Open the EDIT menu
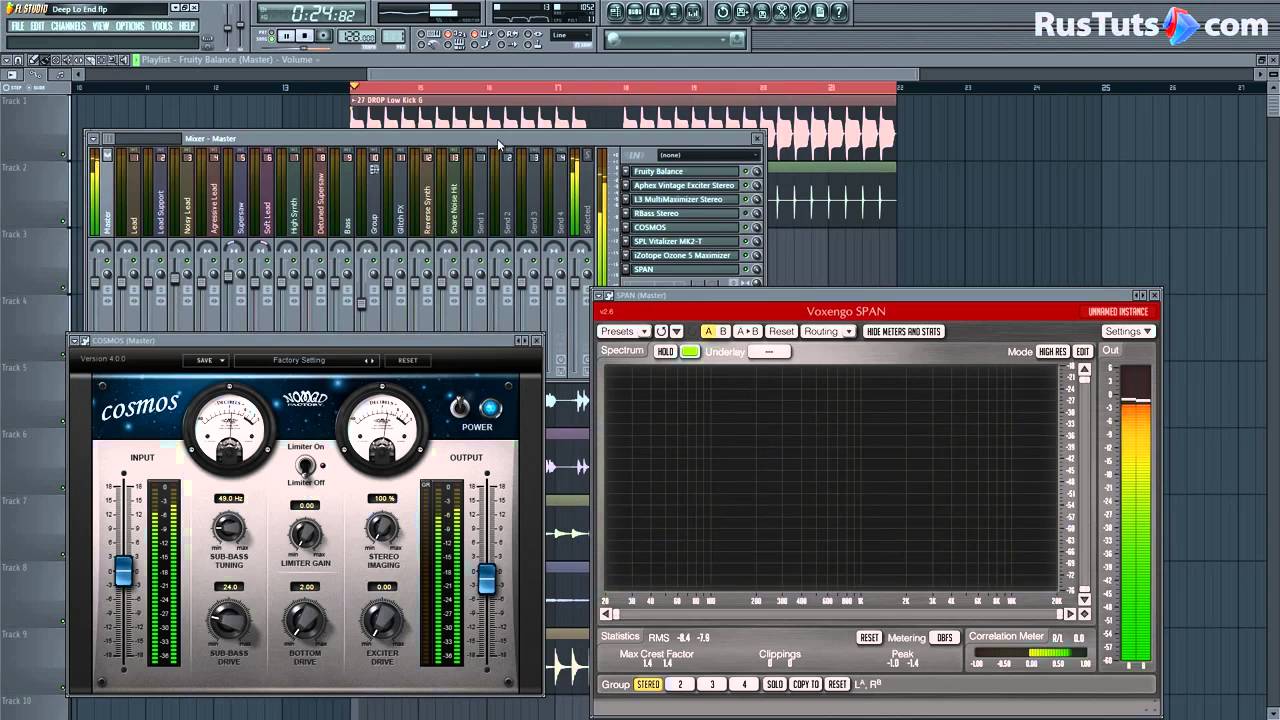The image size is (1280, 720). pyautogui.click(x=37, y=26)
